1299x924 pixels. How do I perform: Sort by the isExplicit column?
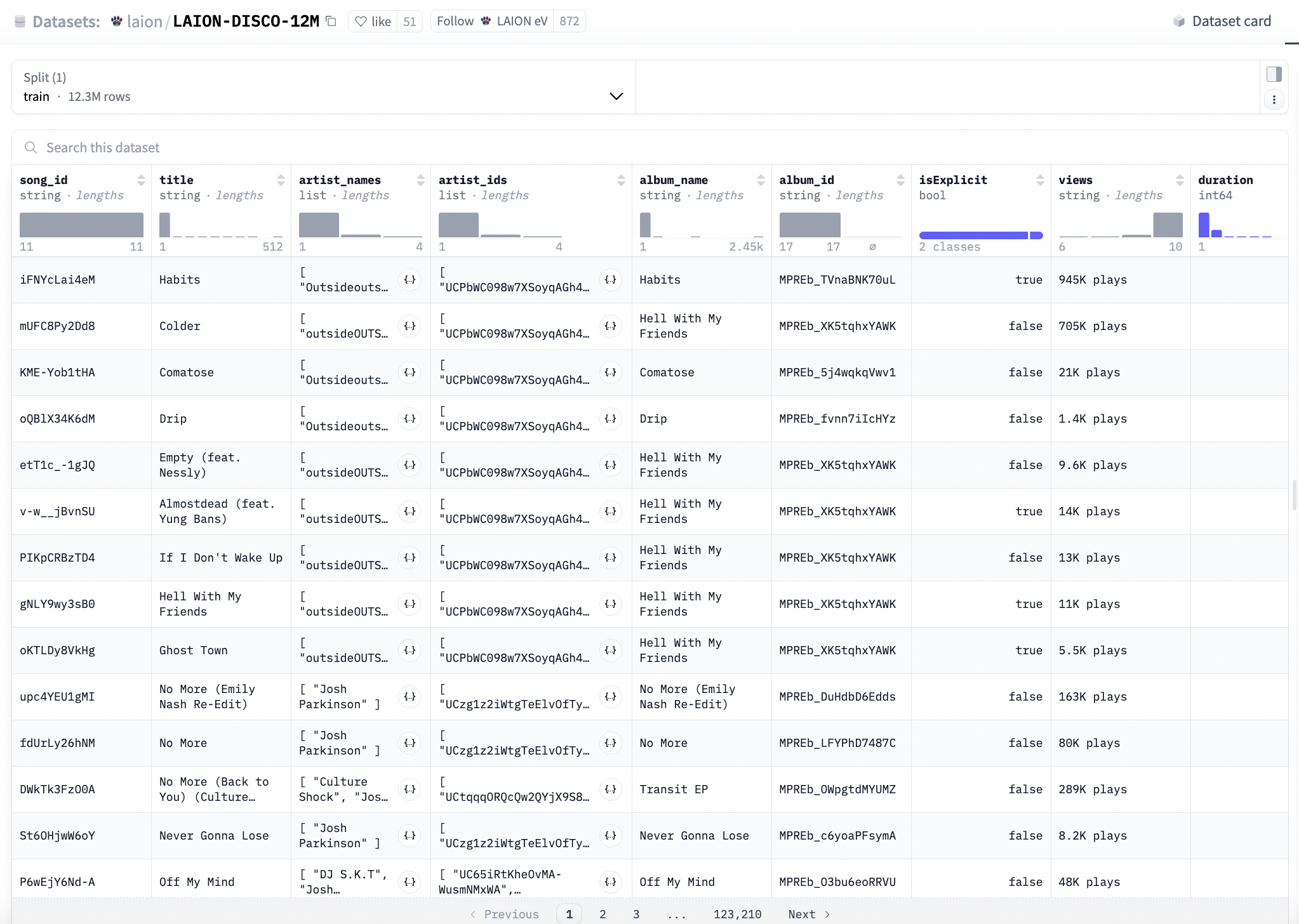(x=1040, y=180)
